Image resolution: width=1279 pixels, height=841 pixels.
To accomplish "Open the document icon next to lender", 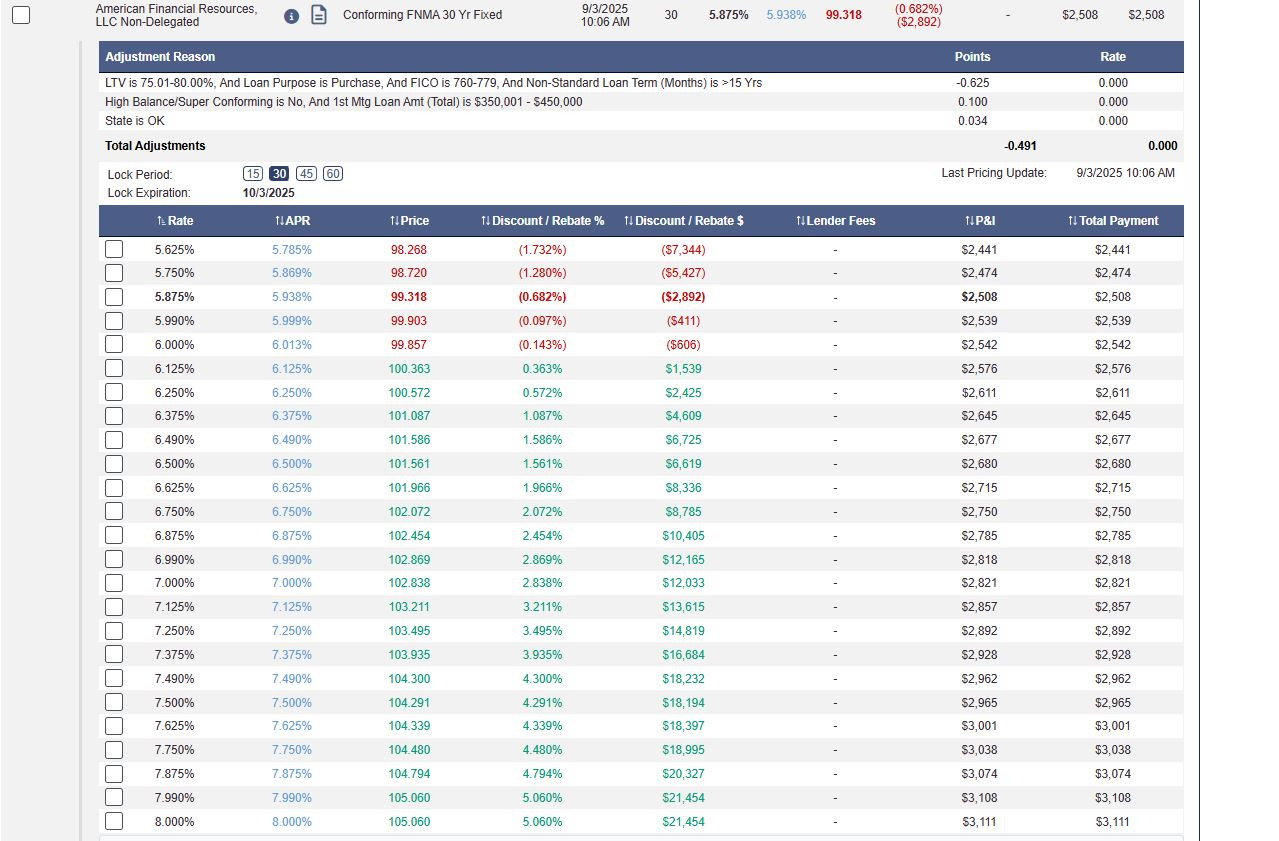I will click(x=319, y=15).
